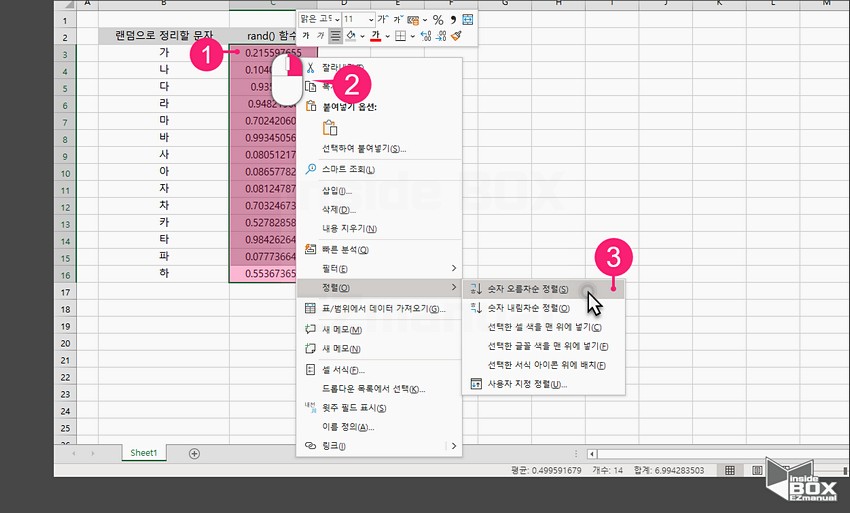Apply comma style from mini toolbar

(453, 20)
